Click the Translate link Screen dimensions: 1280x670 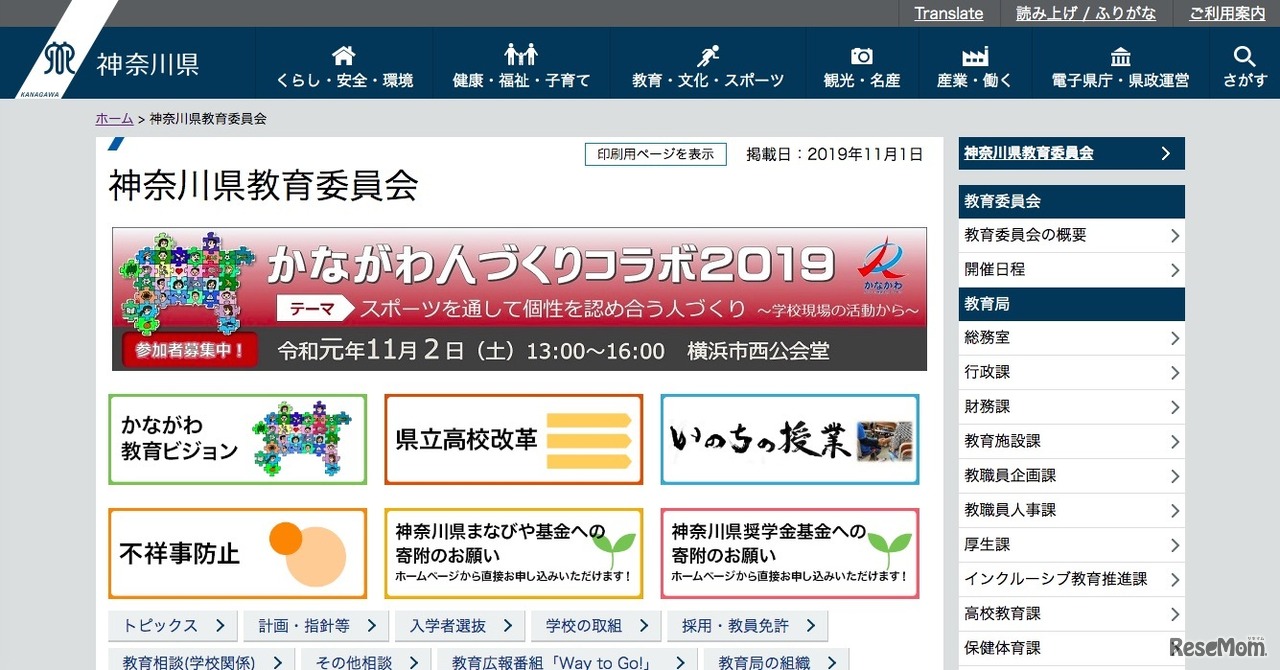(948, 13)
